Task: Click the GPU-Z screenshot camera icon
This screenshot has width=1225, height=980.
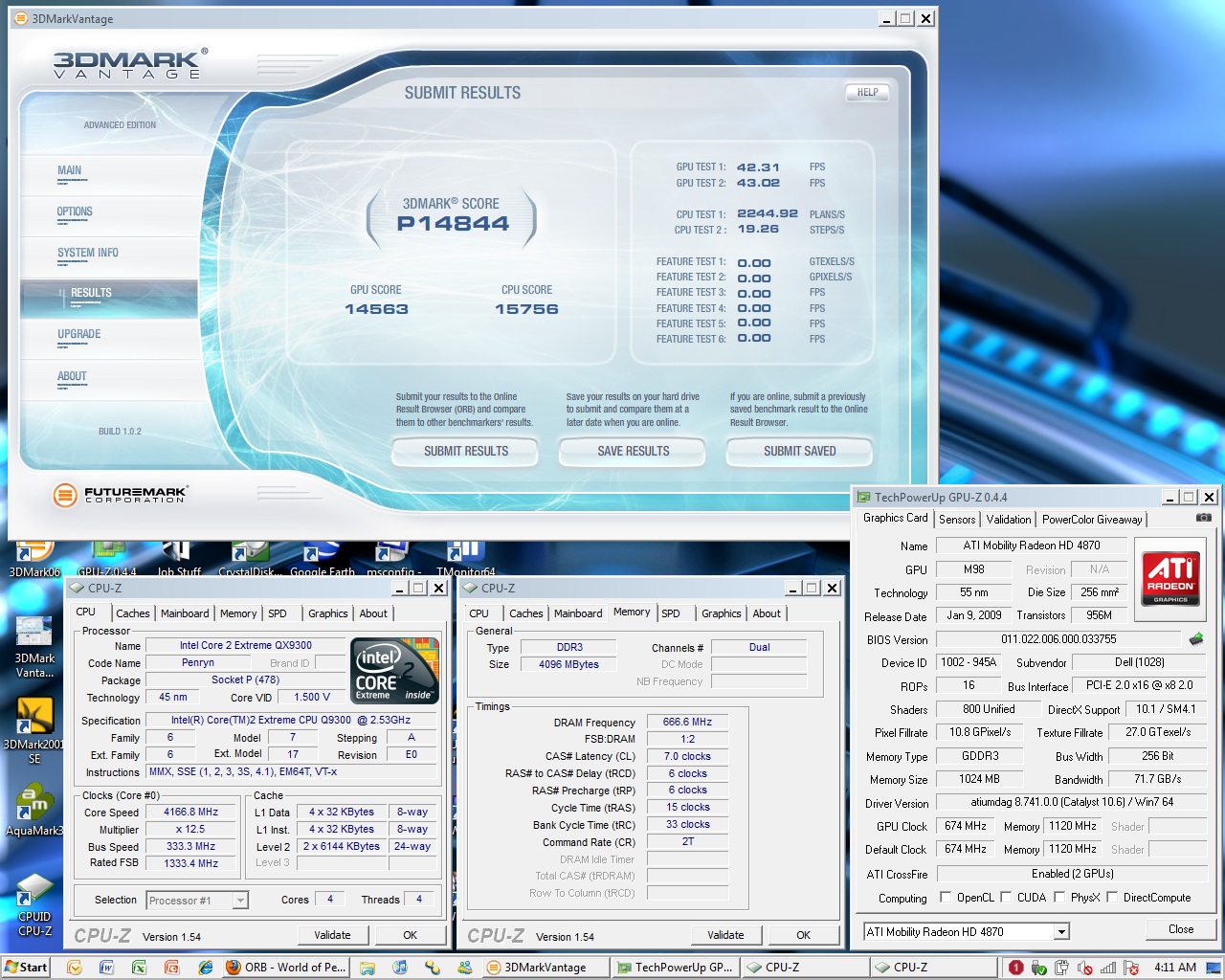Action: point(1203,518)
